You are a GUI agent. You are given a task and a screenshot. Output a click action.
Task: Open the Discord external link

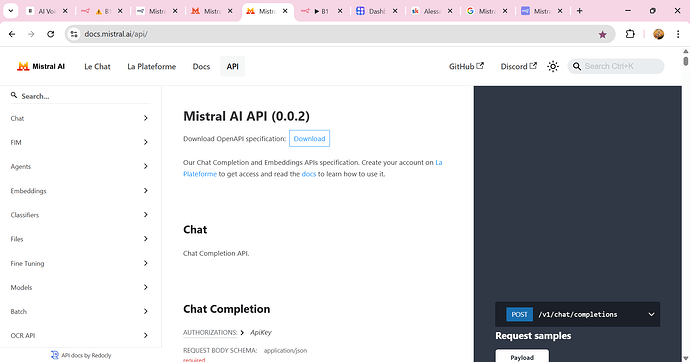pos(518,66)
